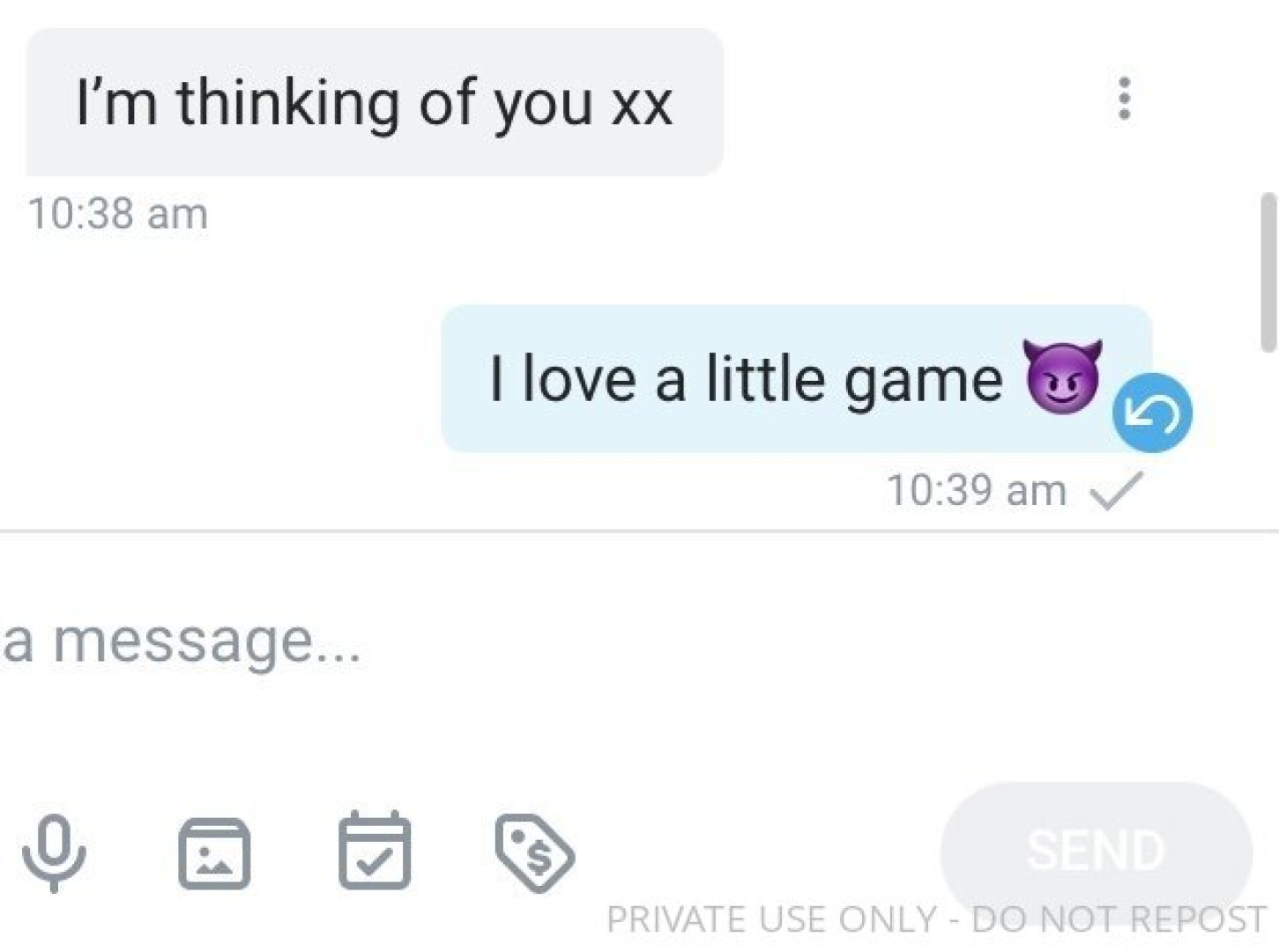Open the image attachment picker icon
This screenshot has height=952, width=1279.
coord(214,853)
